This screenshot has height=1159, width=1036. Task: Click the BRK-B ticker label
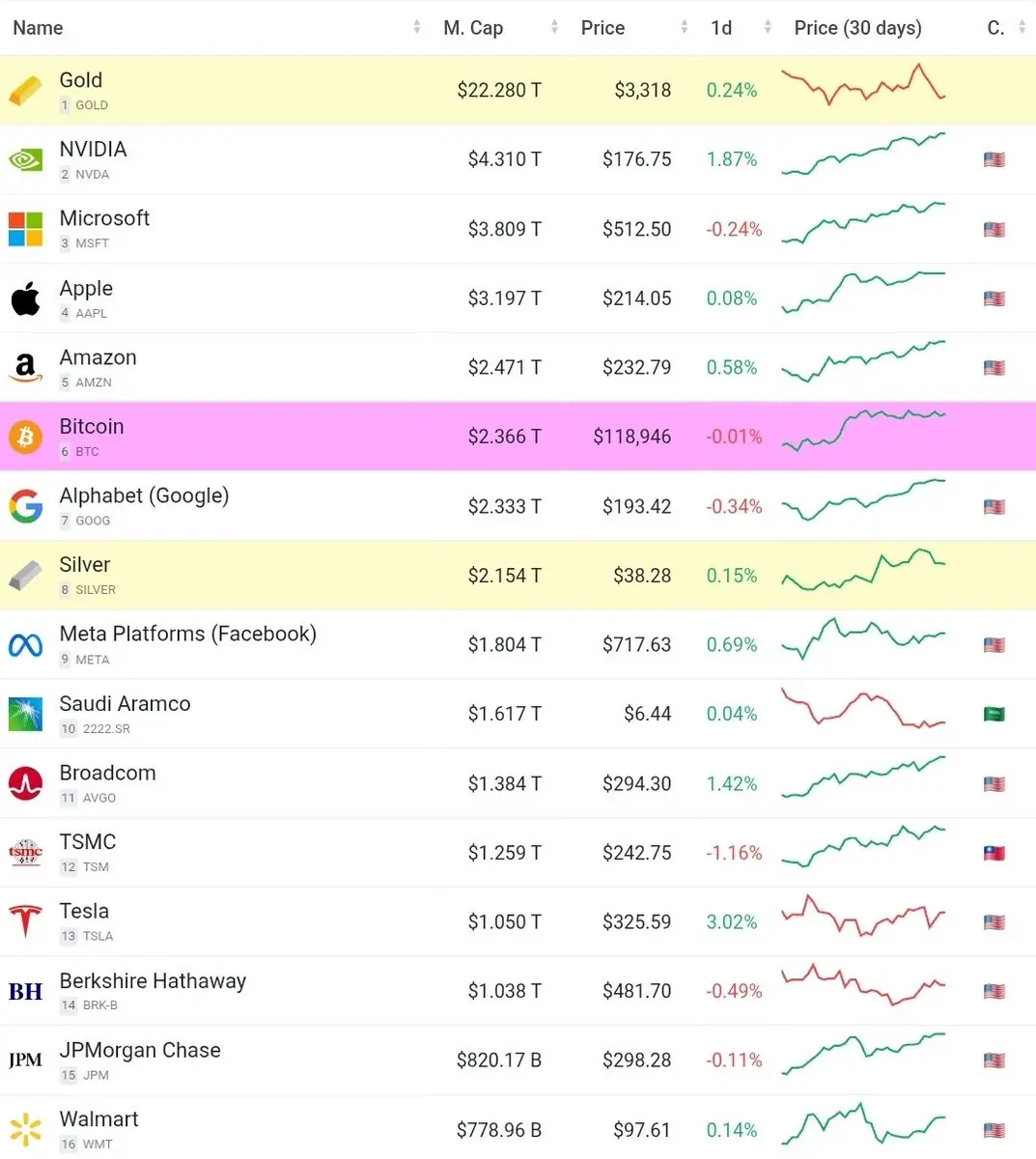click(100, 1005)
